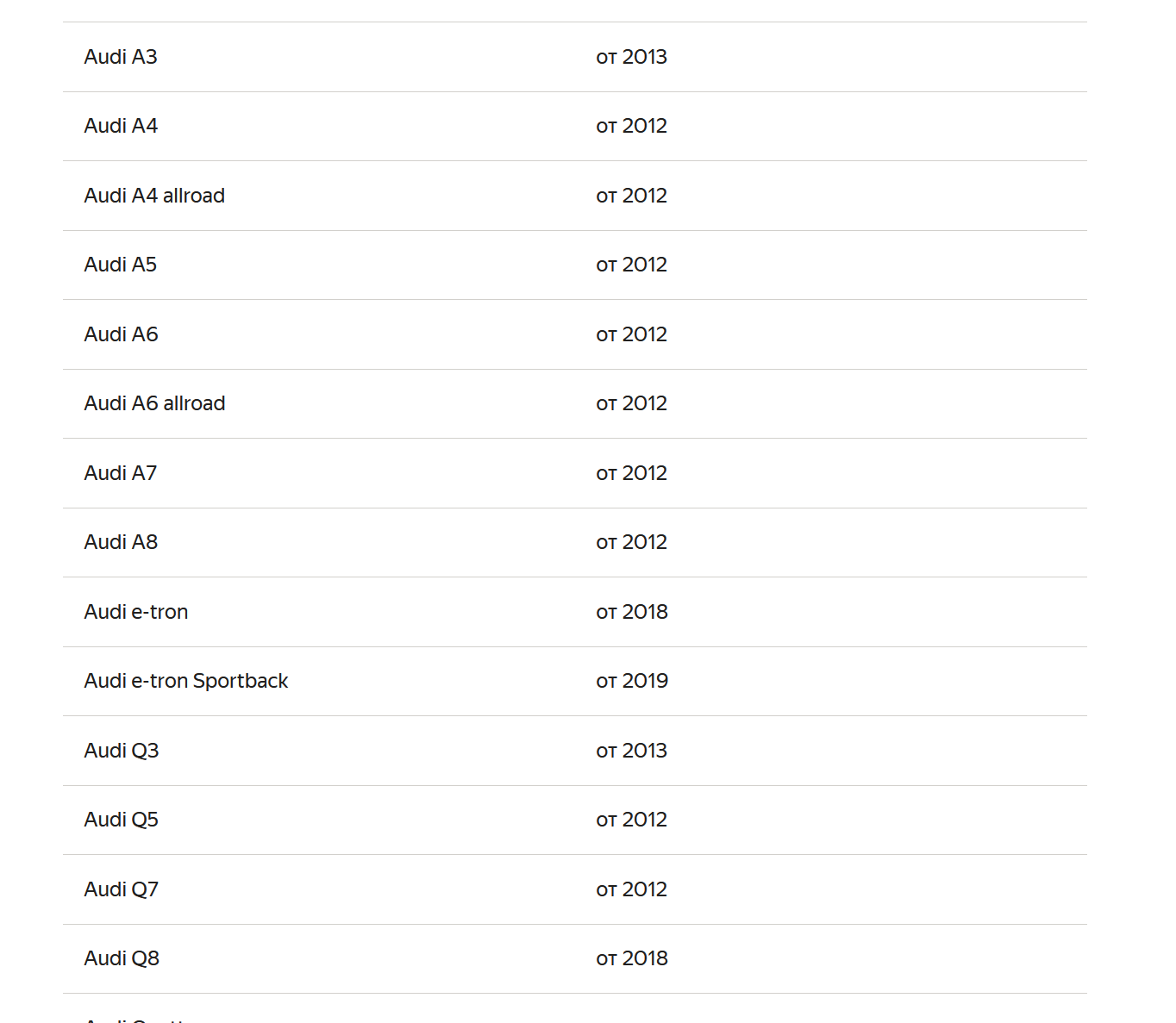Screen dimensions: 1176x1023
Task: Click the Audi e-tron row
Action: coord(575,612)
